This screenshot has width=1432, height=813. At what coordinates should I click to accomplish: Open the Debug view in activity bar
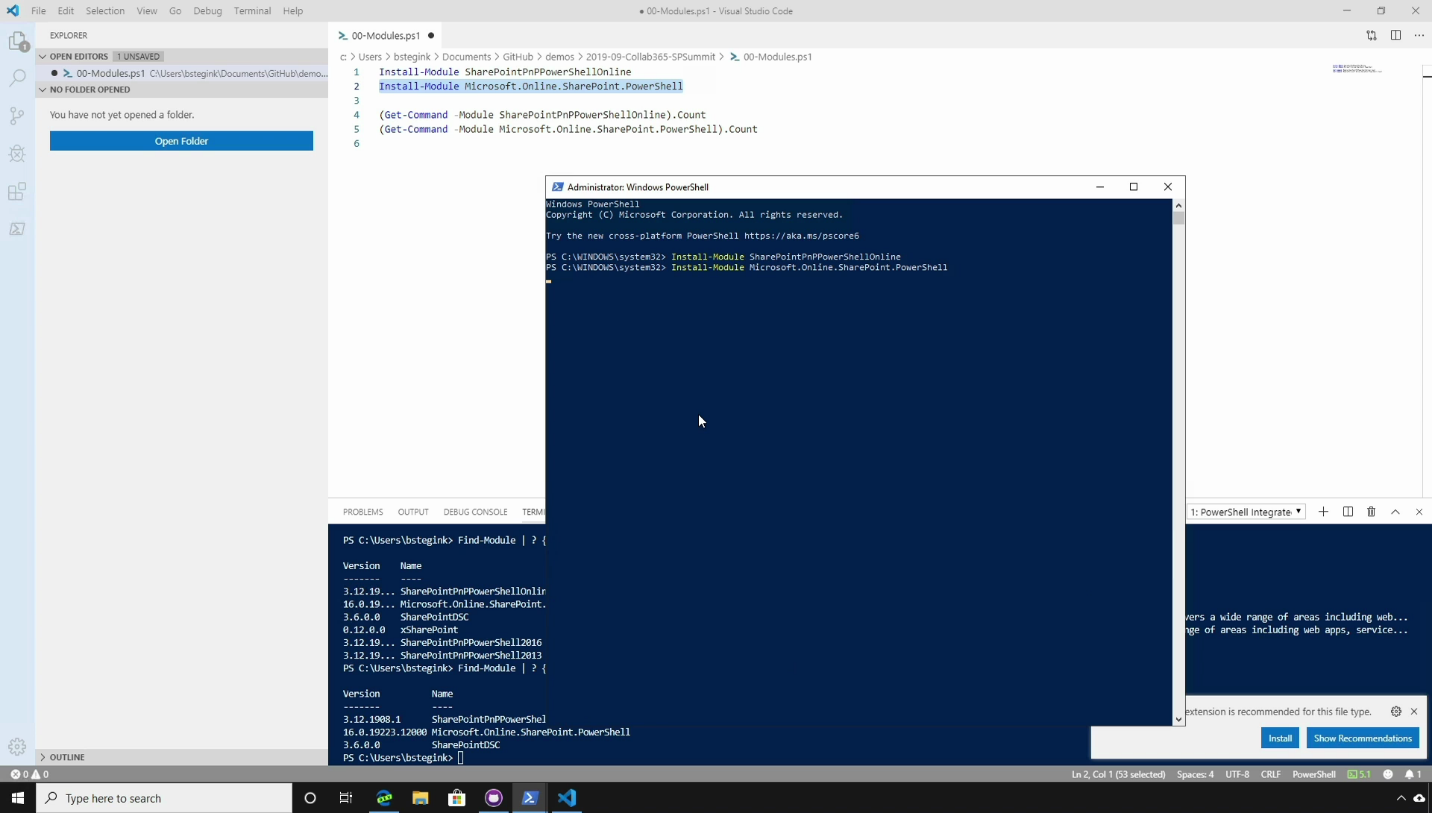point(17,154)
